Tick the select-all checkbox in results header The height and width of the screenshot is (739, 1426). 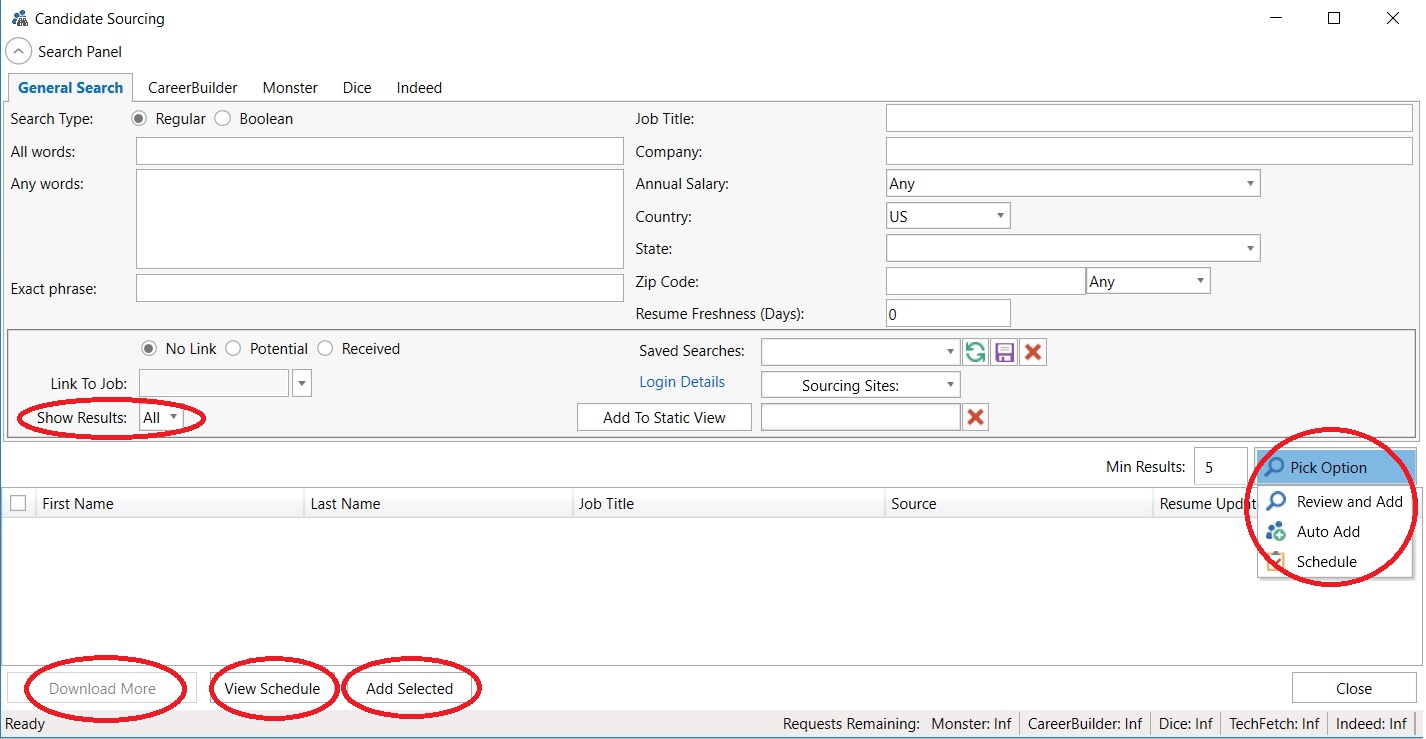pyautogui.click(x=18, y=503)
